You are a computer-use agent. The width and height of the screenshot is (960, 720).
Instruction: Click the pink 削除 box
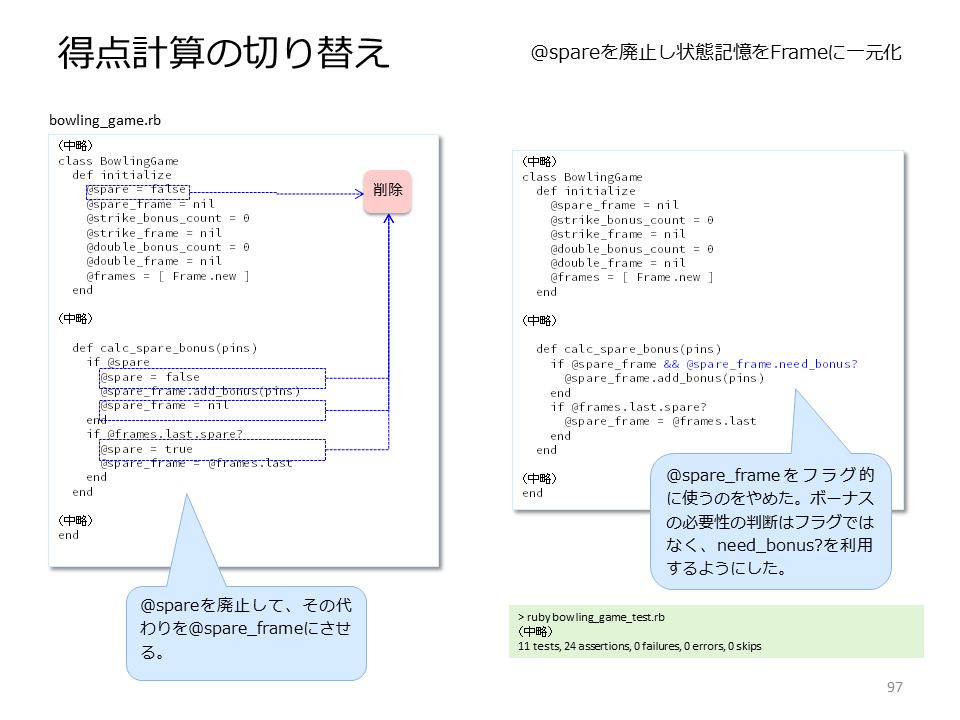tap(388, 192)
